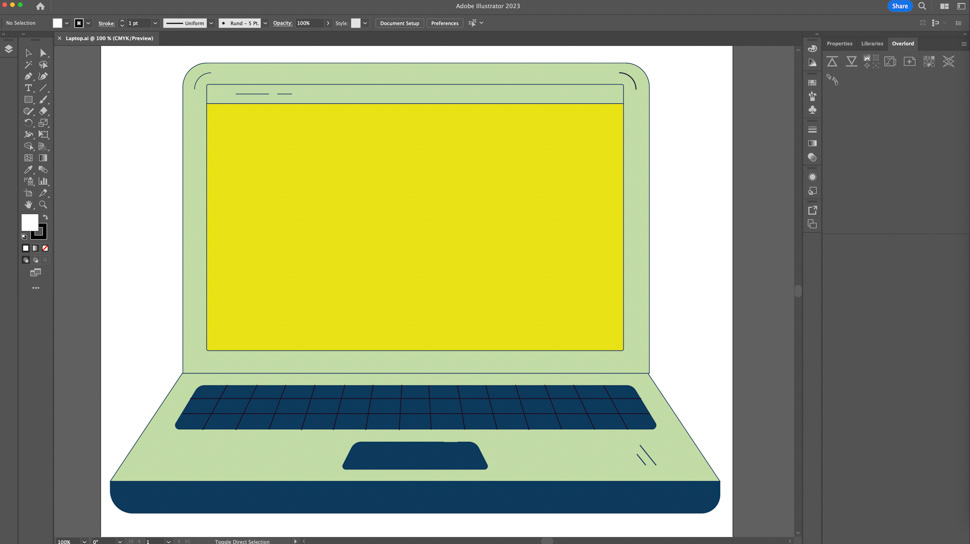Select the Hand tool
Screen dimensions: 970x544
[28, 204]
